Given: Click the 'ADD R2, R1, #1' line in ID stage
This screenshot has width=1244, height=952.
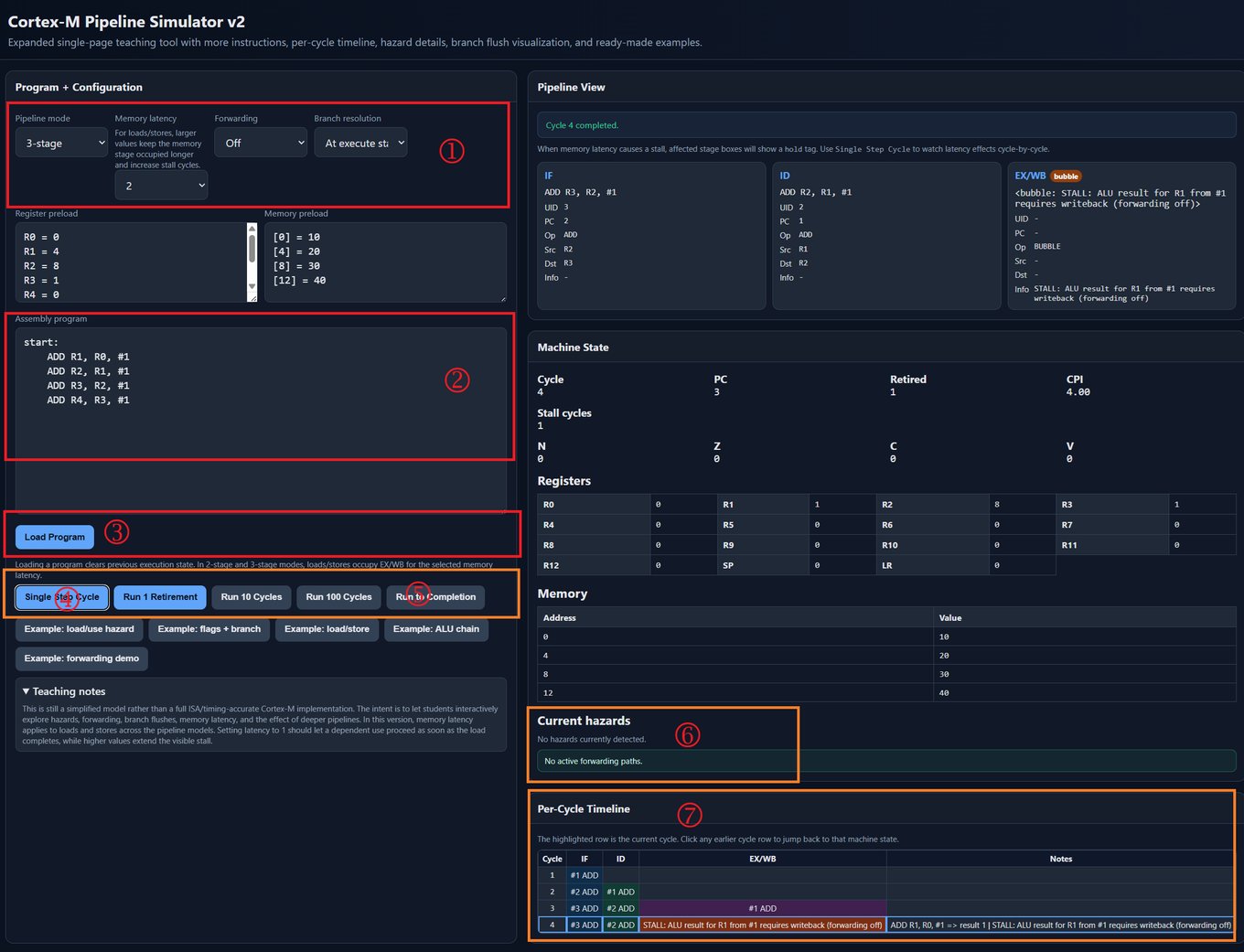Looking at the screenshot, I should 816,192.
